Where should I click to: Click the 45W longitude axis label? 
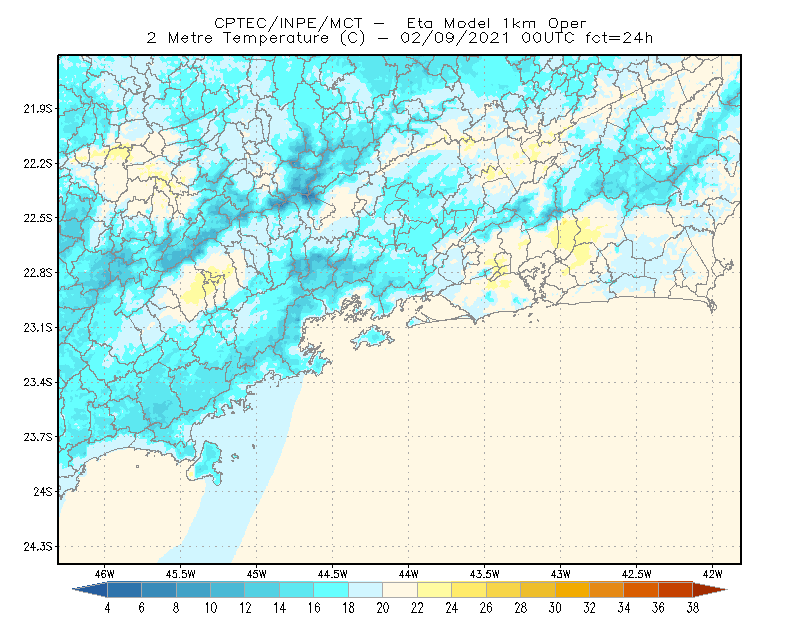click(257, 574)
